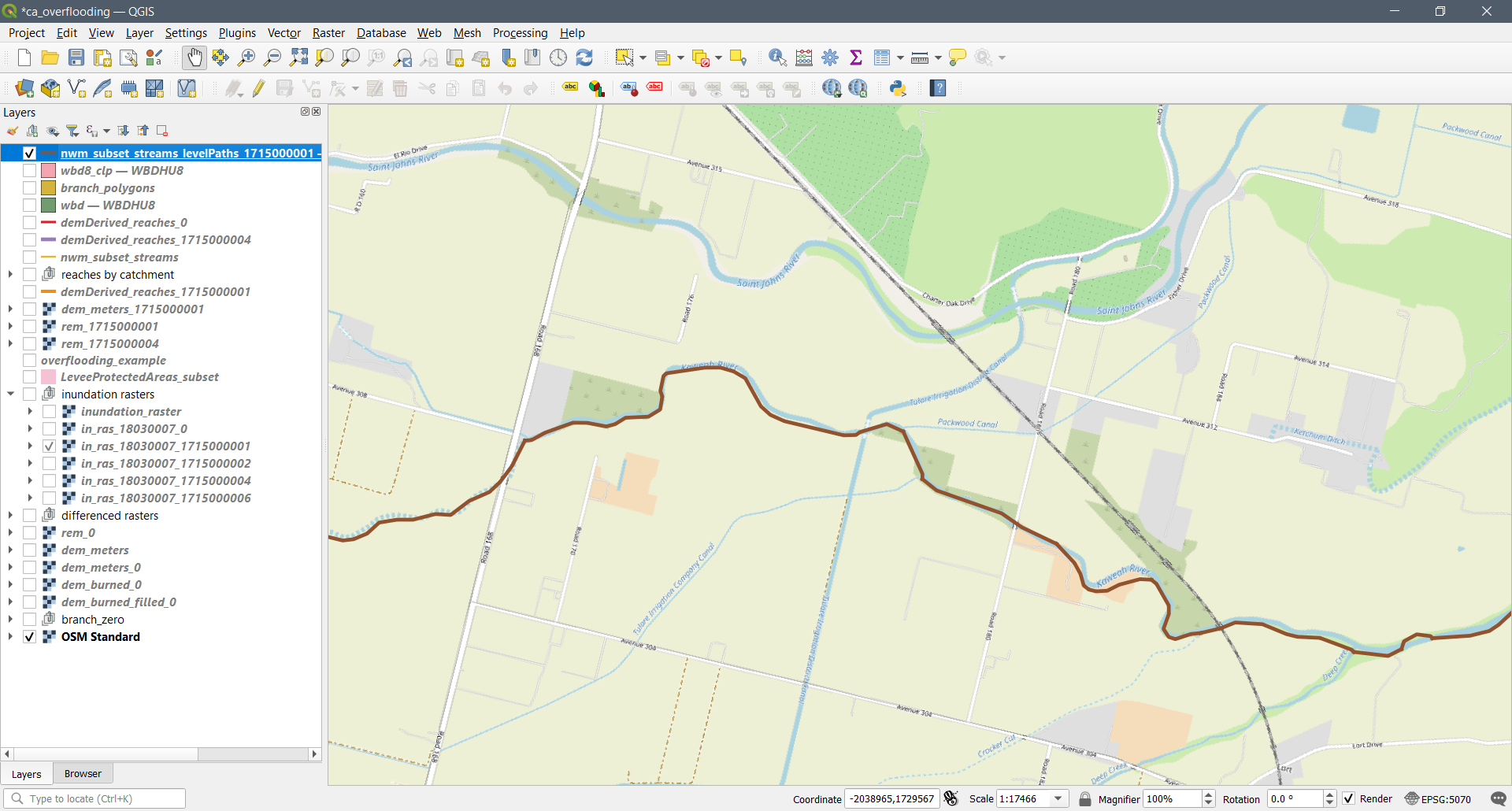Activate the Zoom In tool
The image size is (1512, 811).
coord(246,57)
